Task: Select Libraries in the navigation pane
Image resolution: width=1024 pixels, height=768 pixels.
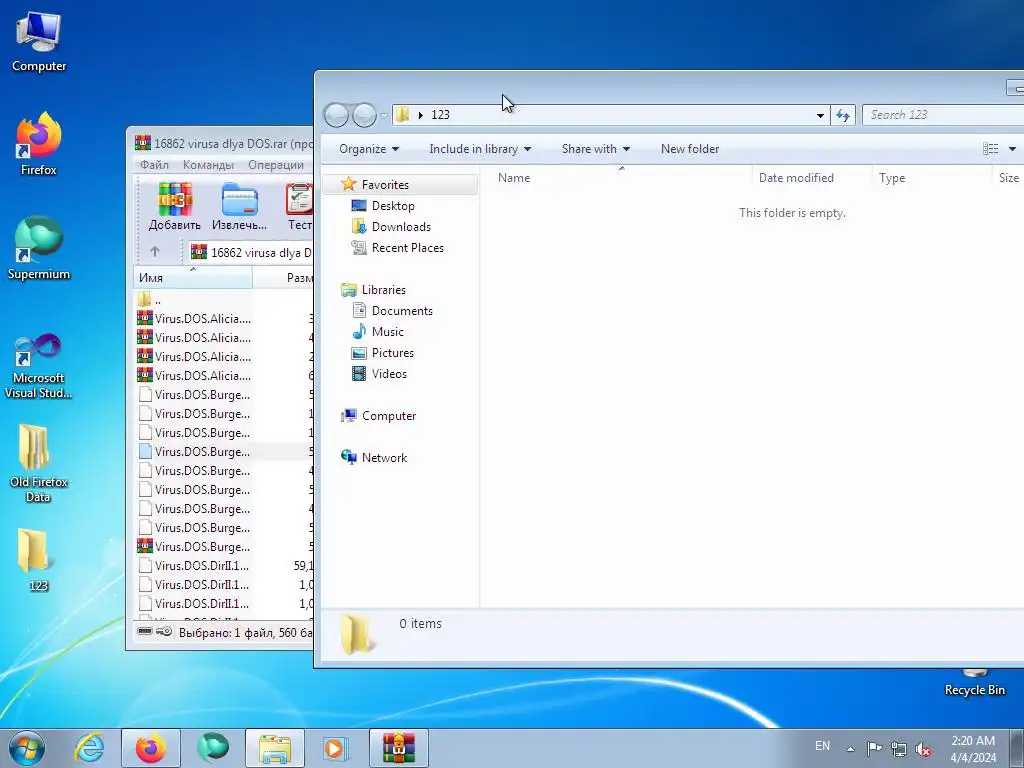Action: (383, 289)
